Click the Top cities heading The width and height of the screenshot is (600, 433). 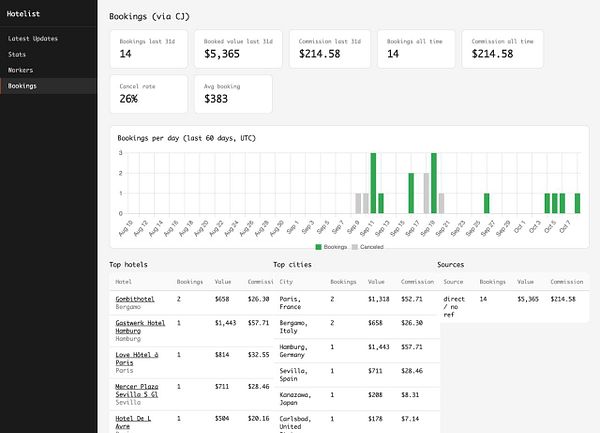pos(292,265)
